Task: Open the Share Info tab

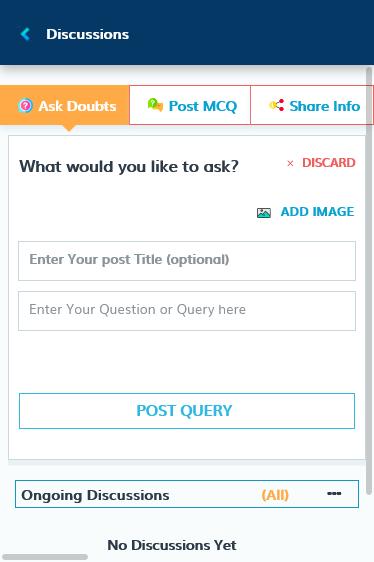Action: pyautogui.click(x=312, y=105)
